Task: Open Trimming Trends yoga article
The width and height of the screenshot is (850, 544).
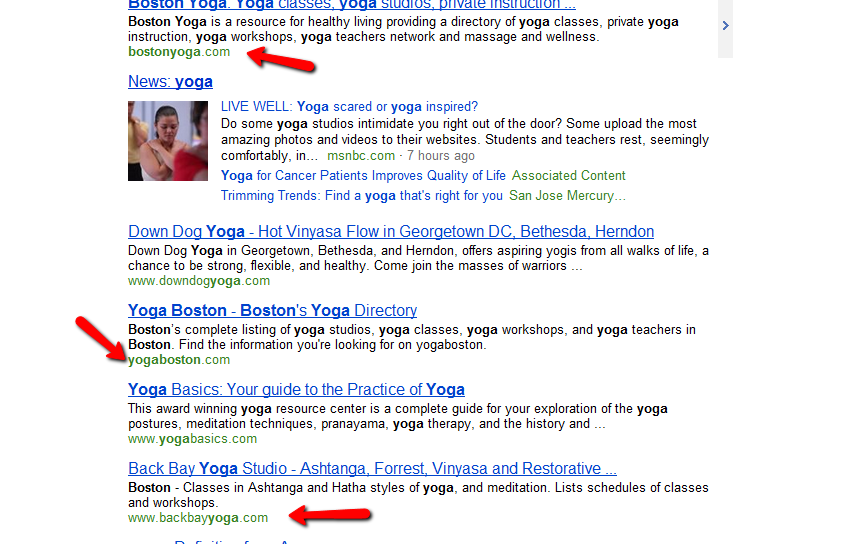Action: 362,196
